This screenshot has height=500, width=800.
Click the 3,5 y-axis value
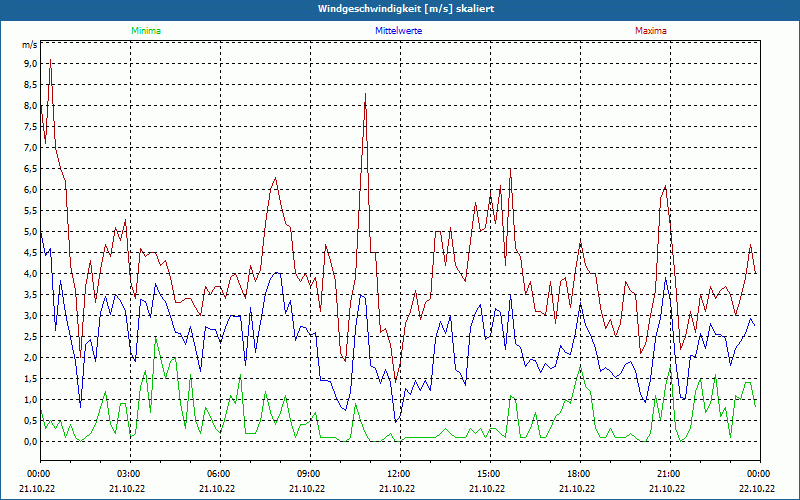(31, 295)
